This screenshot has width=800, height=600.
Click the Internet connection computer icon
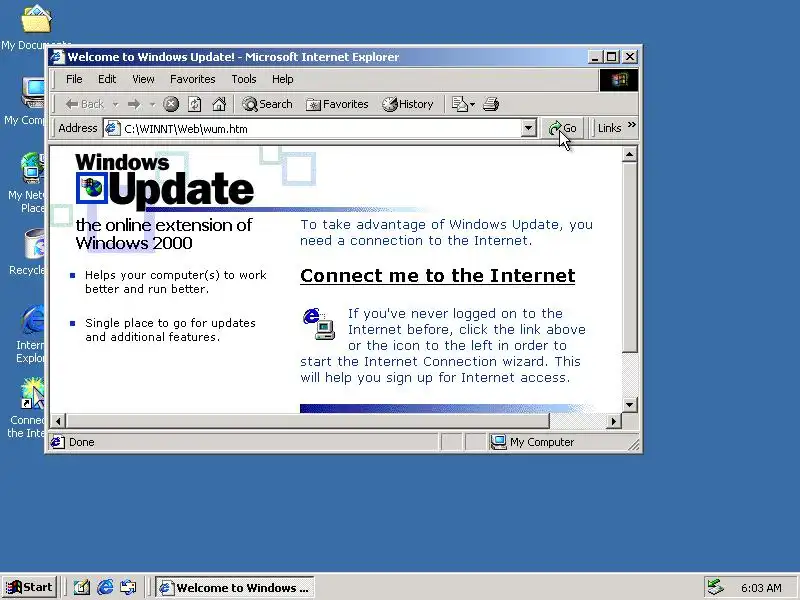pos(318,324)
